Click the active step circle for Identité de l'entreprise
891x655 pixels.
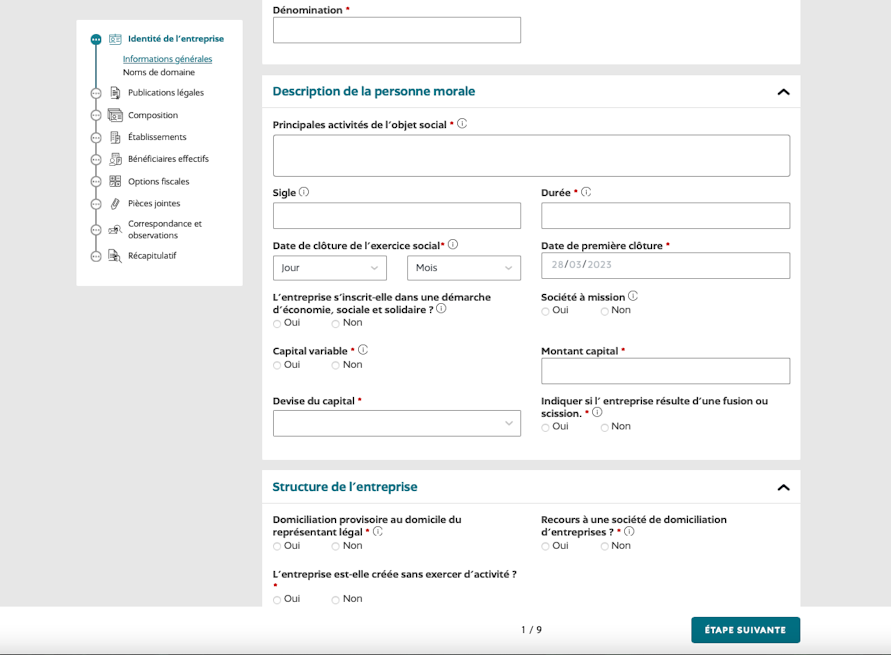[96, 39]
